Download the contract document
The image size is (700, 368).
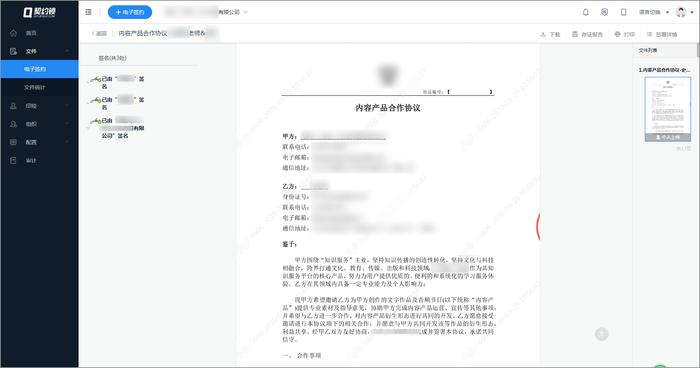tap(550, 34)
